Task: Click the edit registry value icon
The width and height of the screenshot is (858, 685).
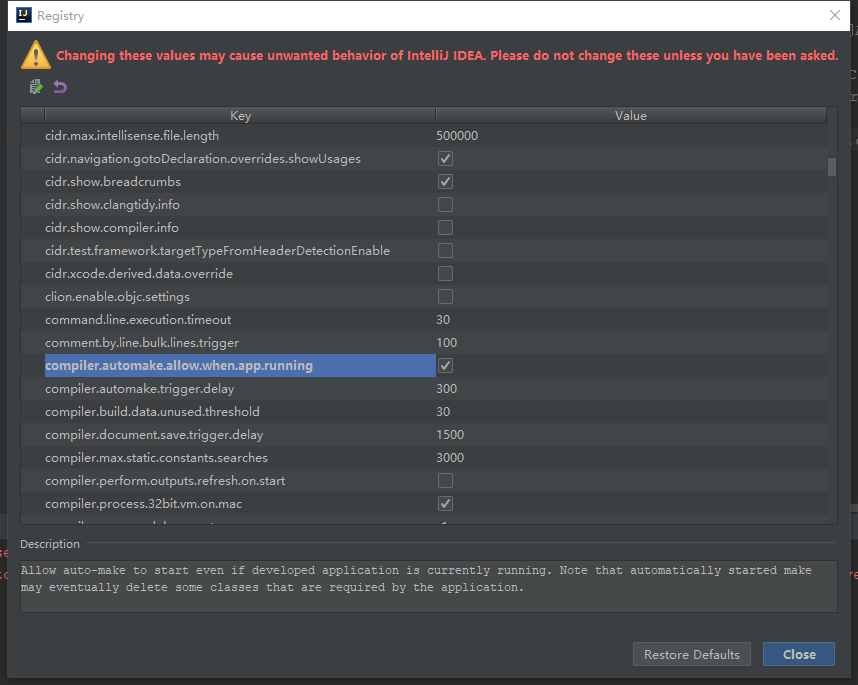Action: [36, 86]
